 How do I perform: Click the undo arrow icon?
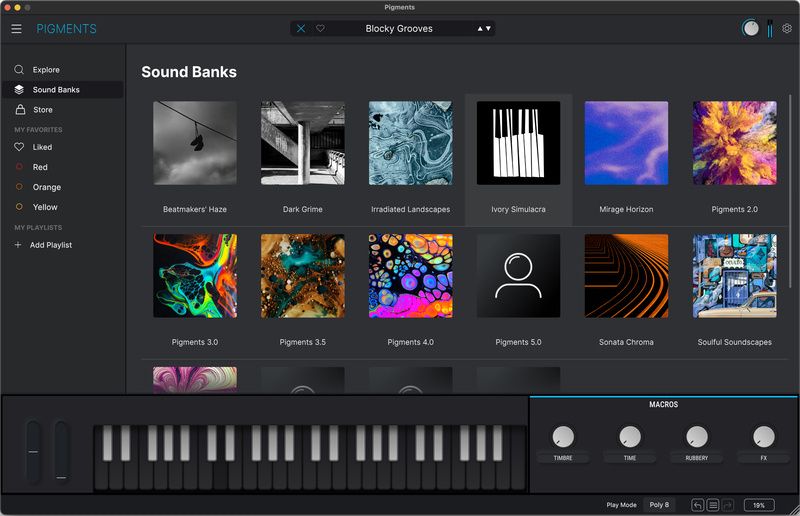coord(697,505)
